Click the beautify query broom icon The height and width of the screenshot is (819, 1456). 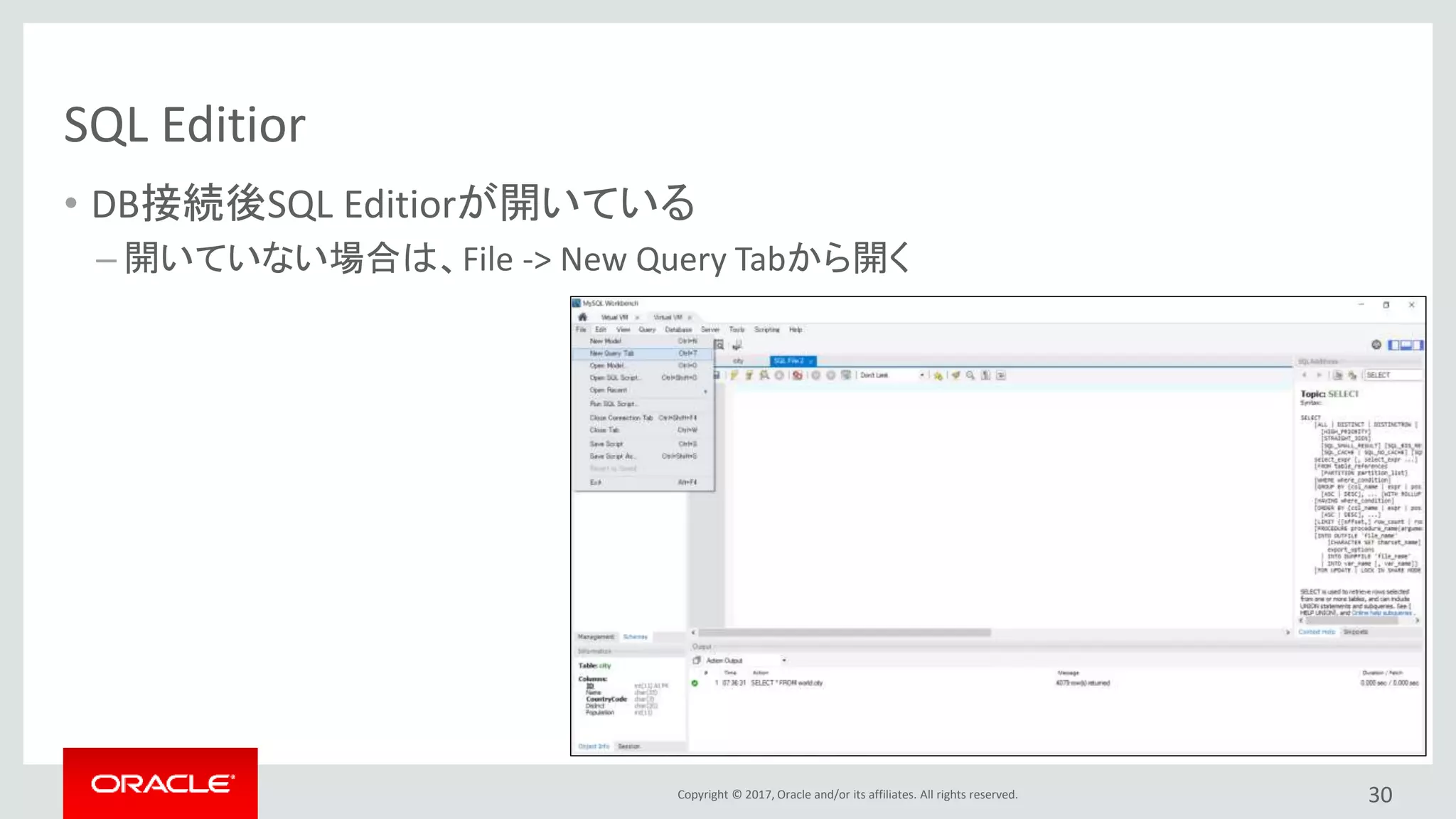pos(955,375)
